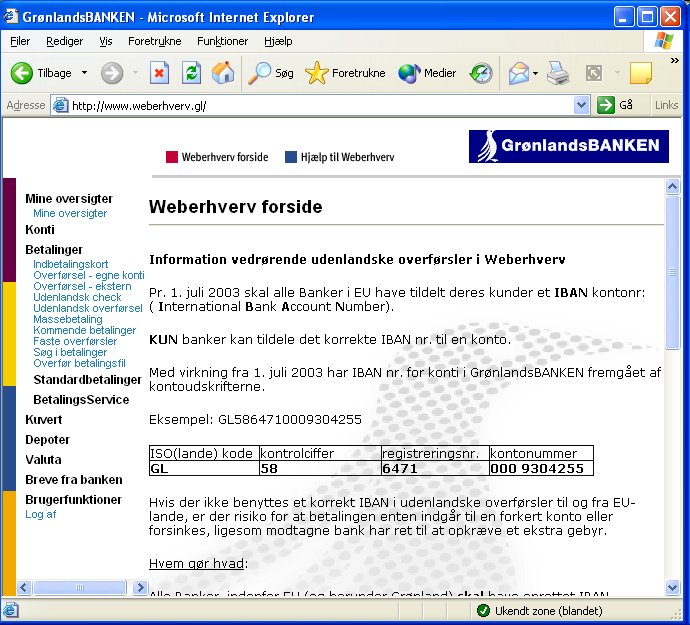Viewport: 690px width, 625px height.
Task: Click the Links toolbar label
Action: coord(666,105)
